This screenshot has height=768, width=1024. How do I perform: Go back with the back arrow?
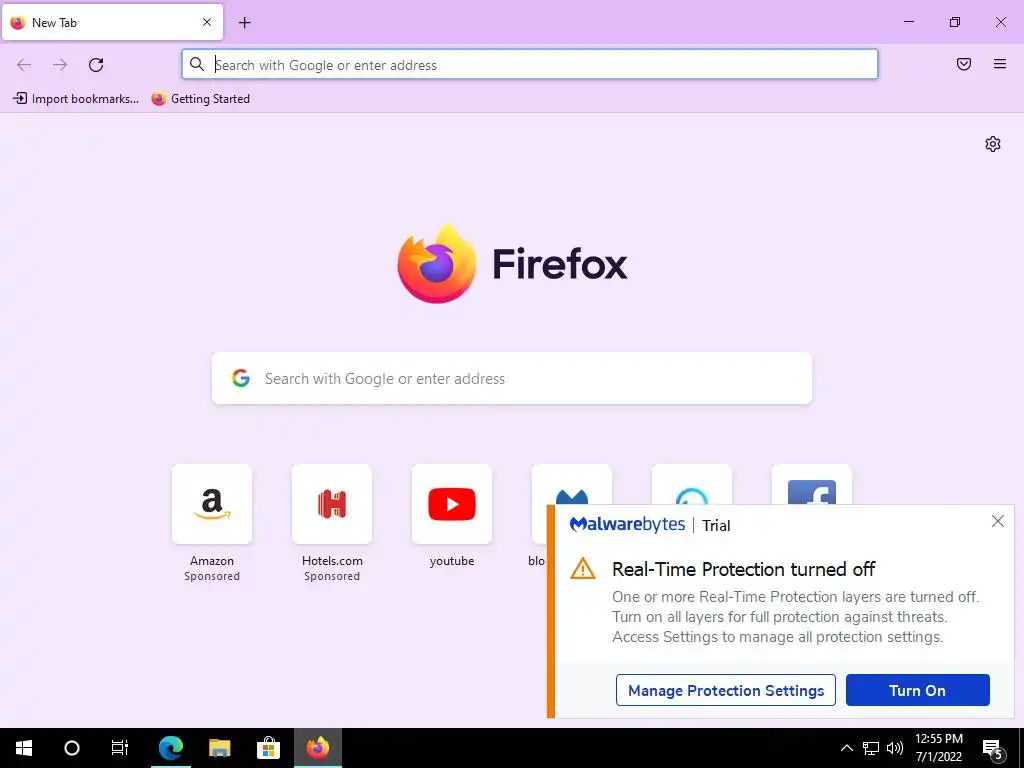click(24, 65)
